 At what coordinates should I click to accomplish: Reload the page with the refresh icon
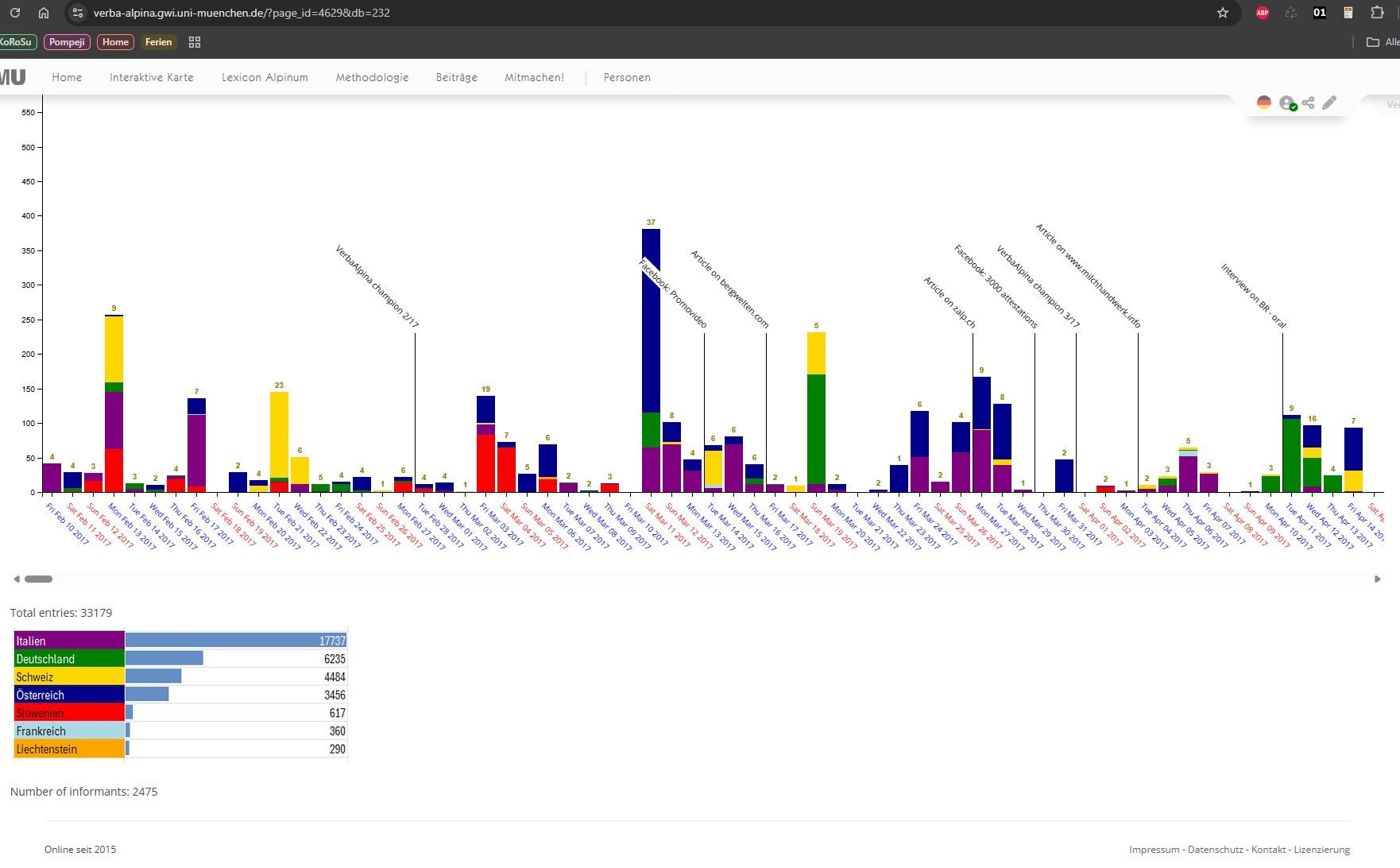14,13
